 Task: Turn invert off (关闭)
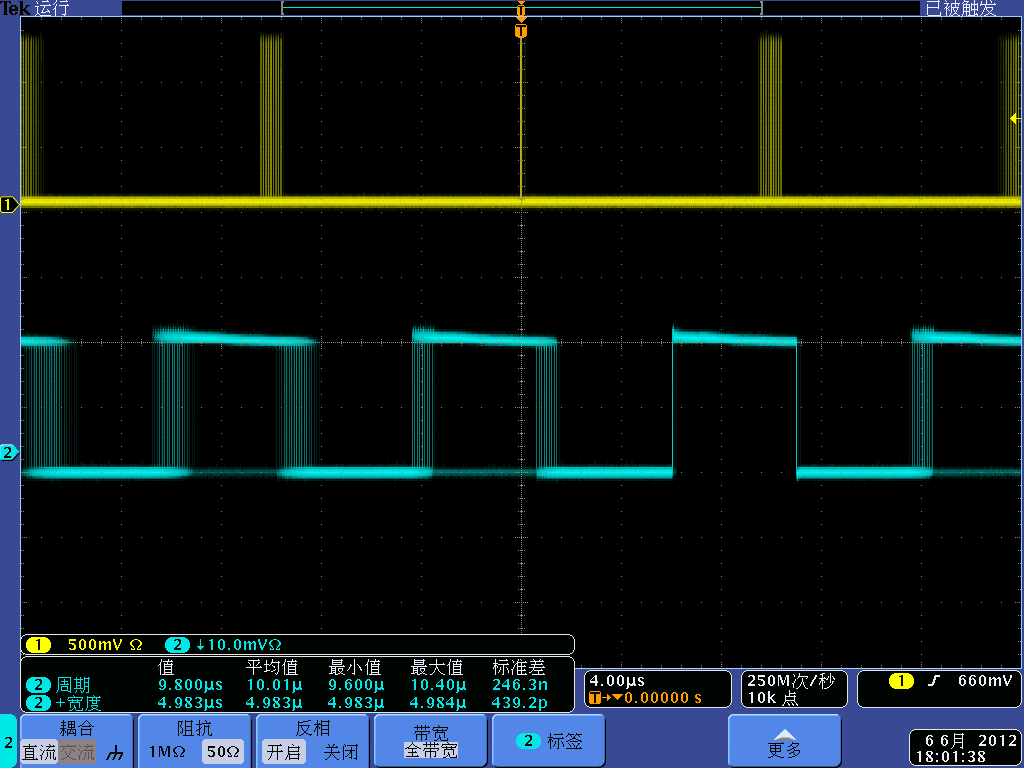(x=340, y=752)
